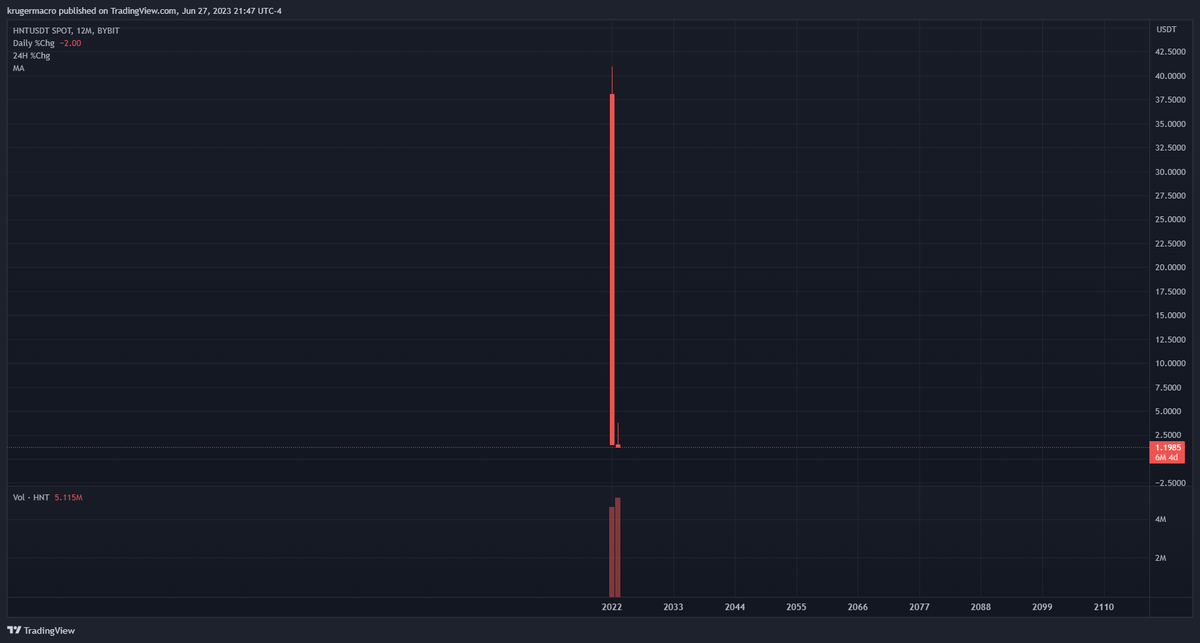Click the -2.00 Daily %Chg value
Viewport: 1200px width, 643px height.
click(69, 43)
